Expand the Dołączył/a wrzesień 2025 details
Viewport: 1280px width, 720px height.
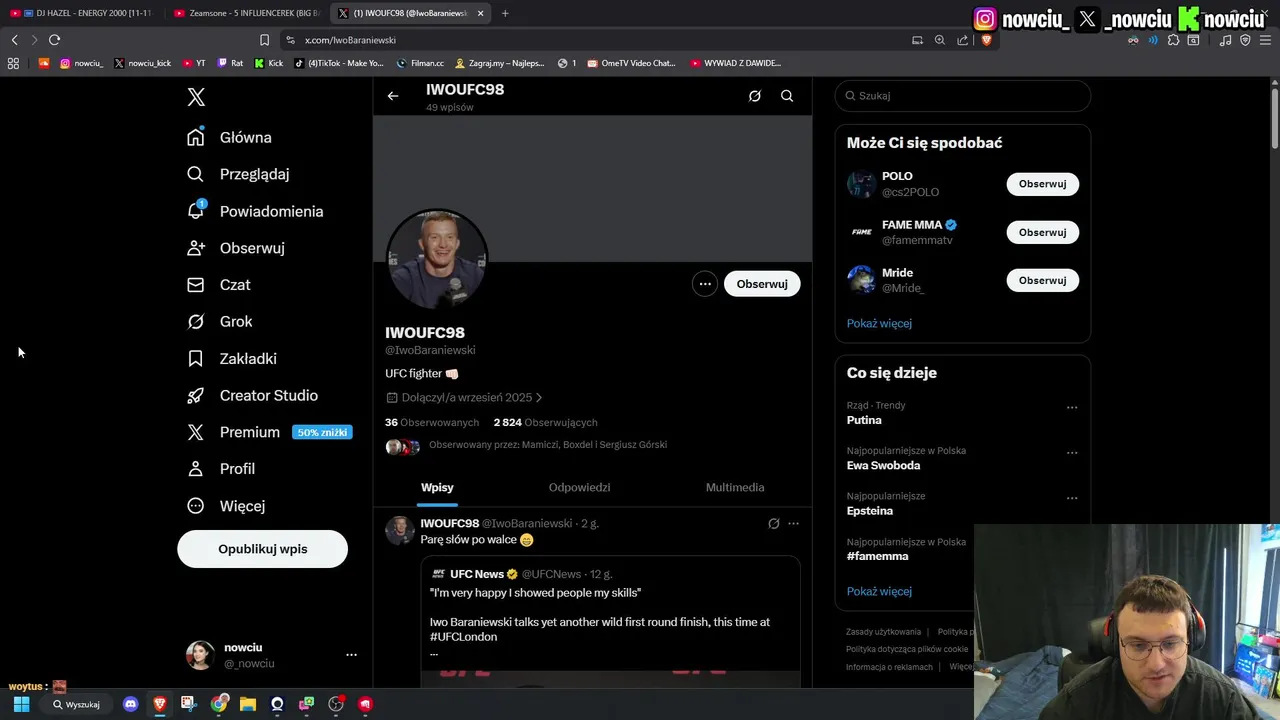point(465,397)
